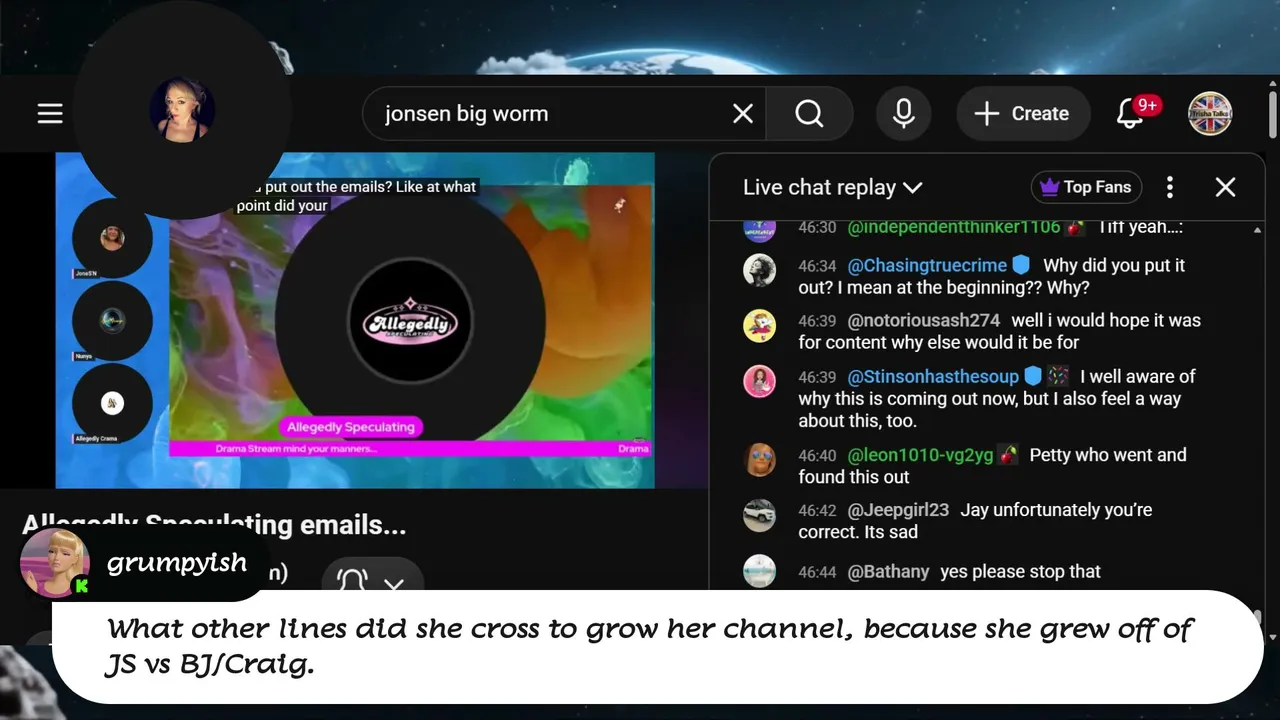
Task: Expand the Live chat replay dropdown
Action: pyautogui.click(x=832, y=187)
